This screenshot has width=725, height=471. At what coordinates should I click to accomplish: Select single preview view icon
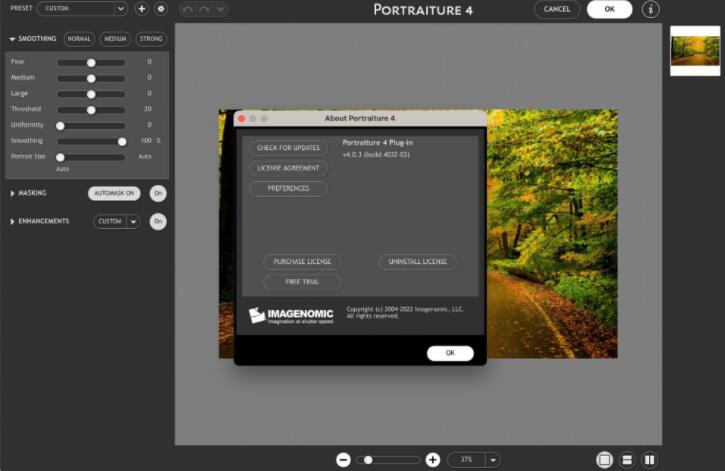(x=604, y=459)
